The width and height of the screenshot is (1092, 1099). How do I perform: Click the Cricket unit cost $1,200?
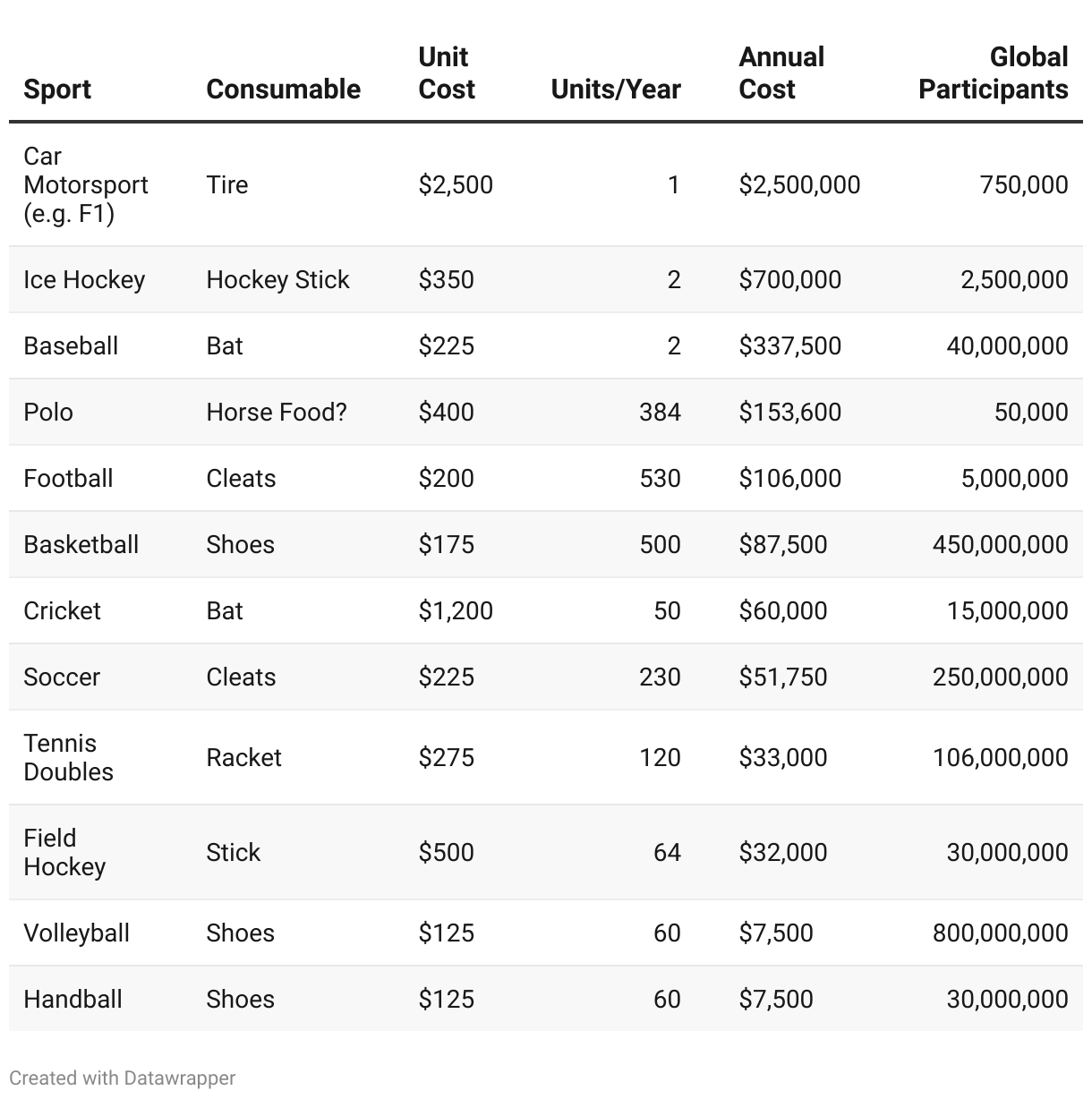[456, 610]
